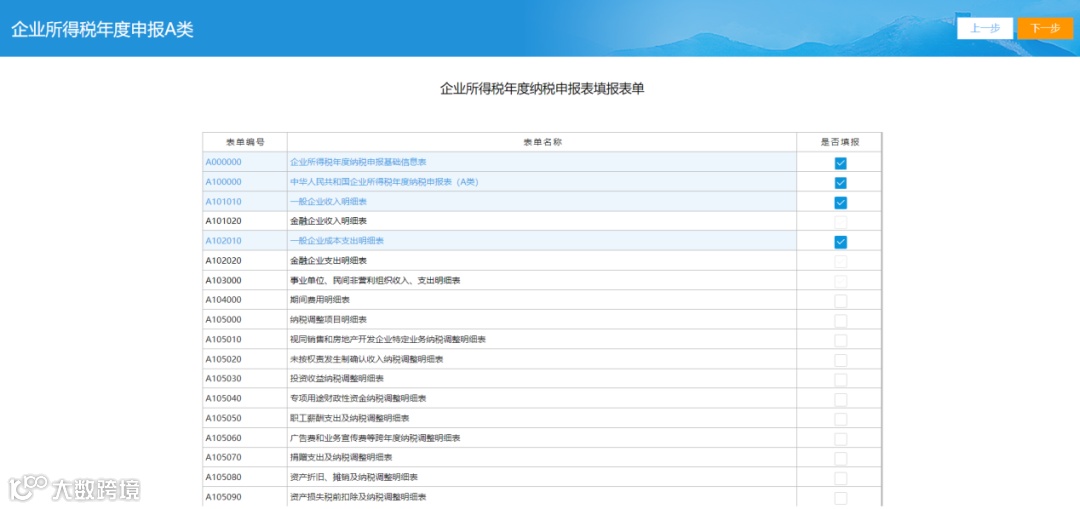Image resolution: width=1080 pixels, height=509 pixels.
Task: Click the 是否填报 column header
Action: pos(840,143)
